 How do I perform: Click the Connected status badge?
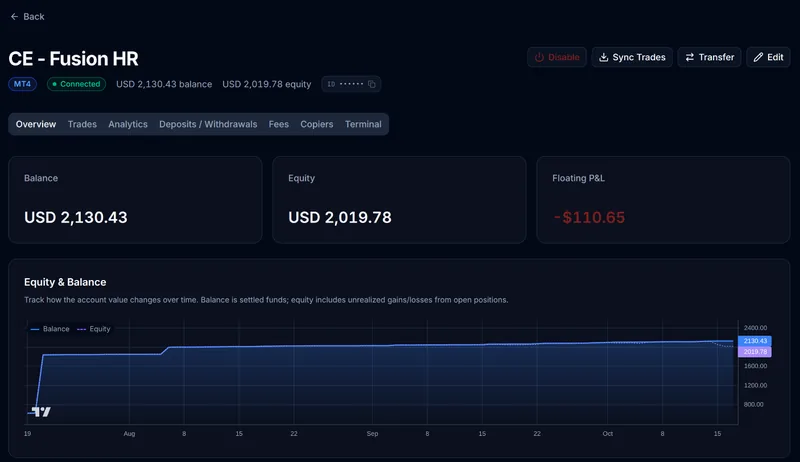[77, 84]
